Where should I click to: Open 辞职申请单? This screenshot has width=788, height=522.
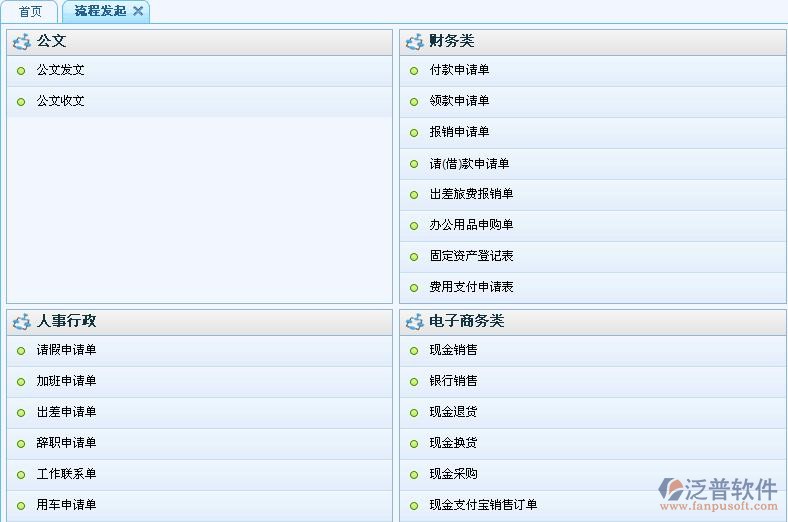(66, 443)
